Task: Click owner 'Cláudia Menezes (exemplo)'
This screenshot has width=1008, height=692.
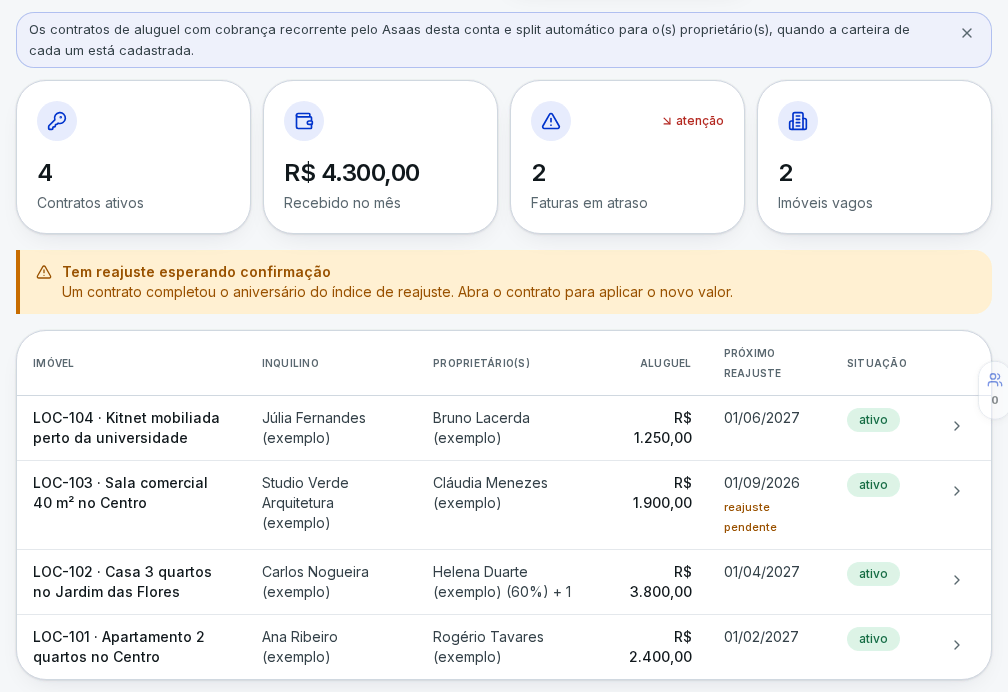Action: (x=490, y=493)
